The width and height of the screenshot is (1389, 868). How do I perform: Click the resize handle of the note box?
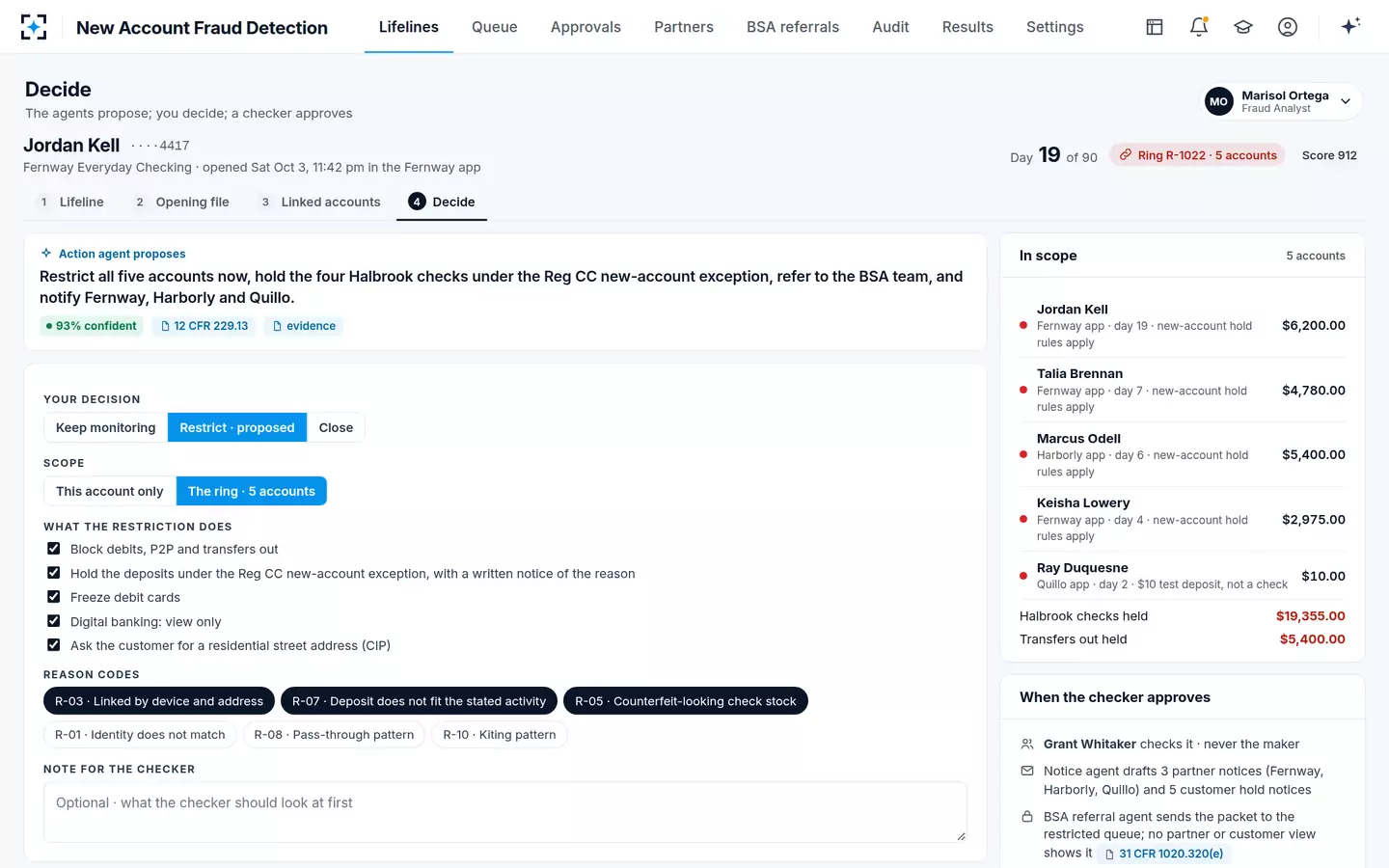coord(961,836)
